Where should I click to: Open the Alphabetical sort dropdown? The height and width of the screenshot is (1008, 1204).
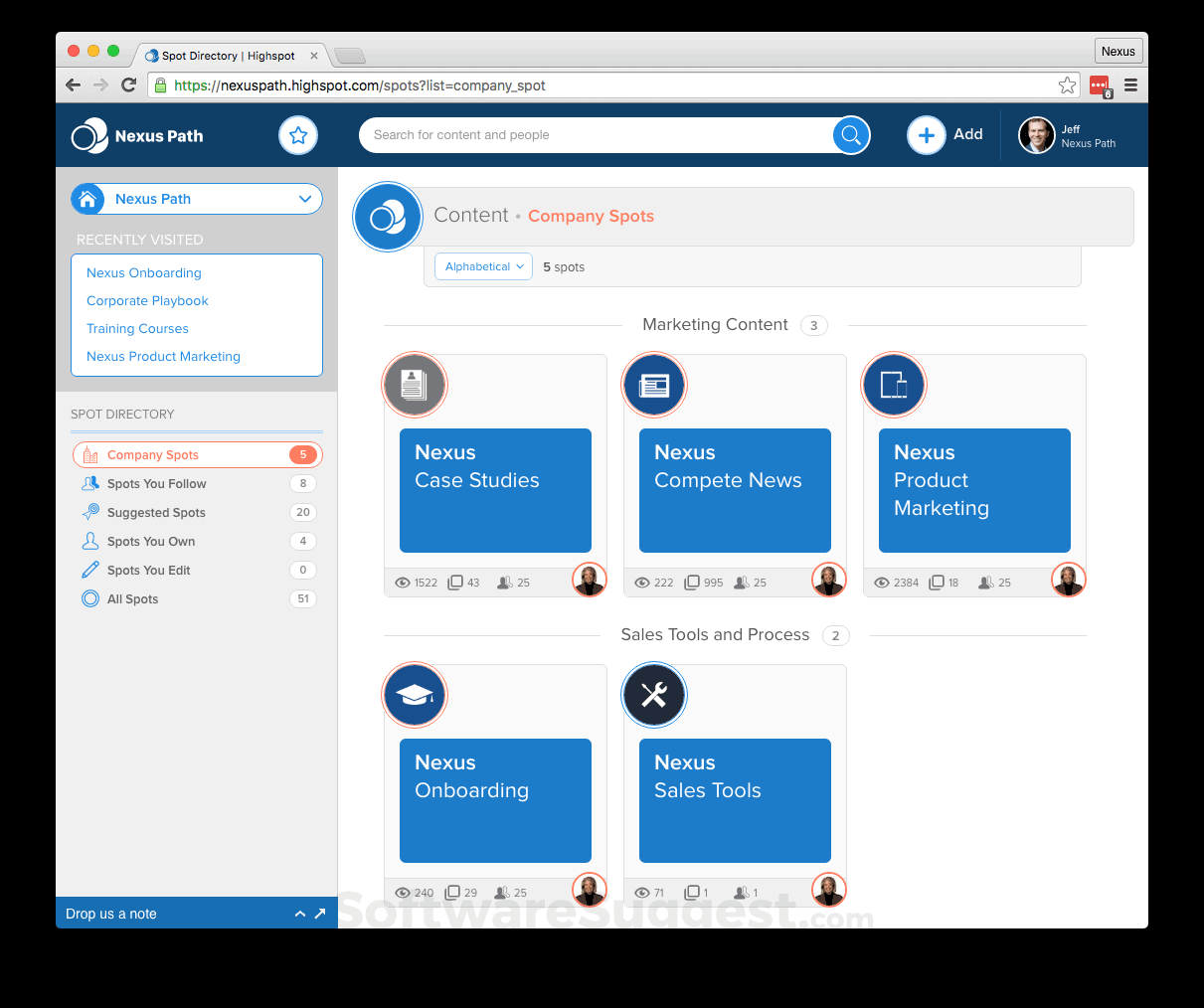483,266
